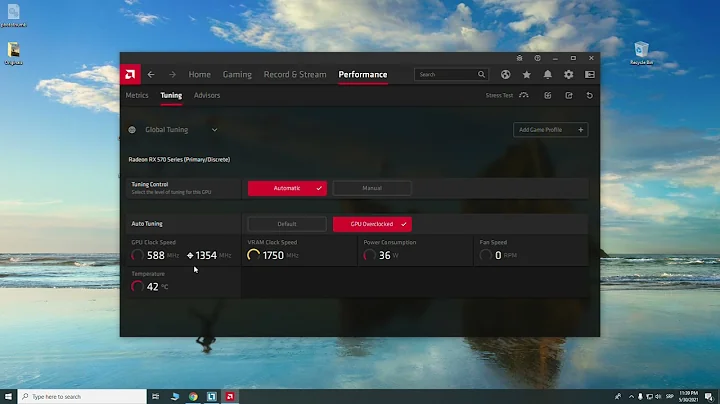720x404 pixels.
Task: Select Default auto tuning
Action: tap(287, 224)
